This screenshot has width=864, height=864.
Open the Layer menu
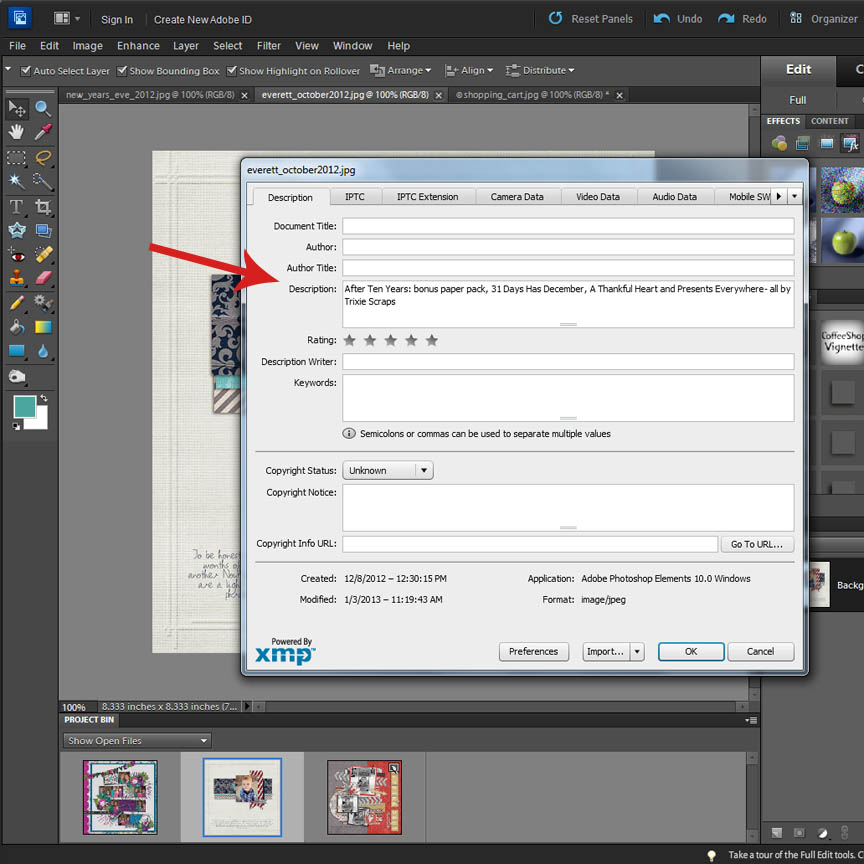[186, 46]
